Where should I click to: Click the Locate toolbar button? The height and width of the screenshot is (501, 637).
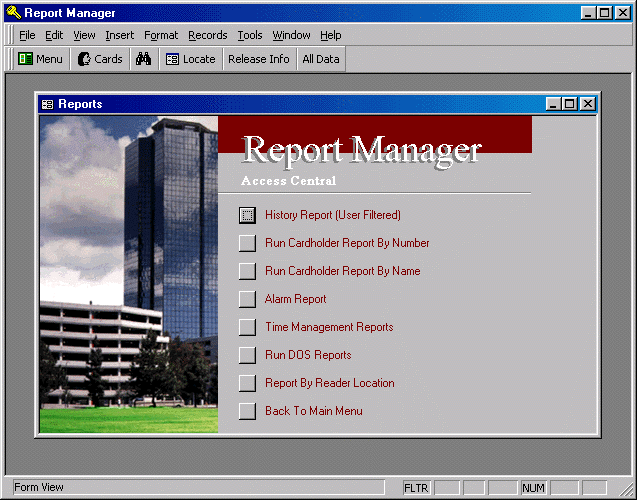pyautogui.click(x=190, y=59)
